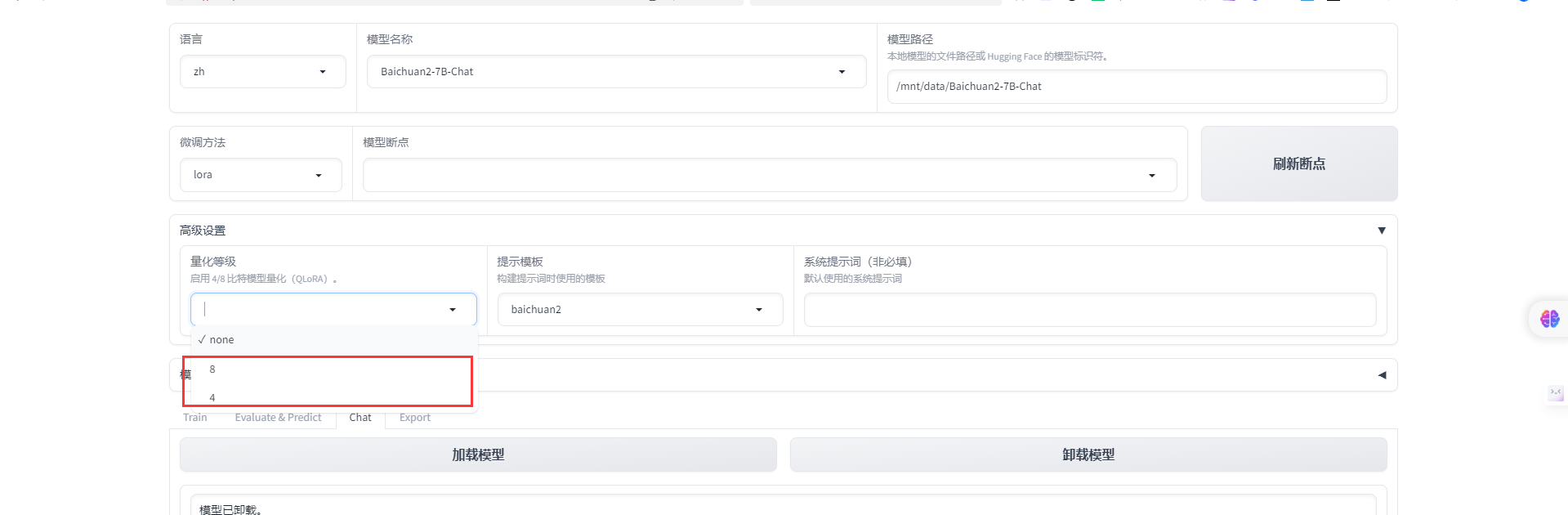Open the Export tab
This screenshot has width=1568, height=515.
414,418
